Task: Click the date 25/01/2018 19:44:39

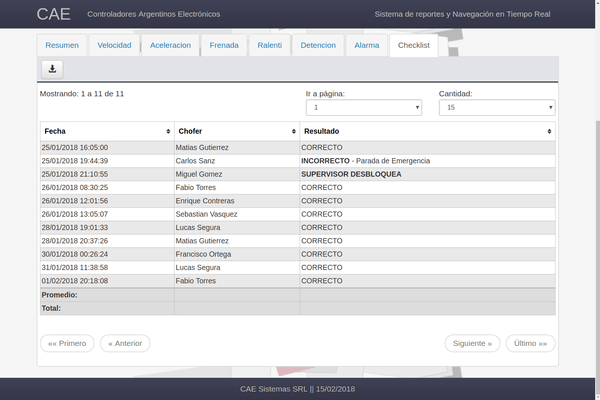Action: [x=75, y=161]
